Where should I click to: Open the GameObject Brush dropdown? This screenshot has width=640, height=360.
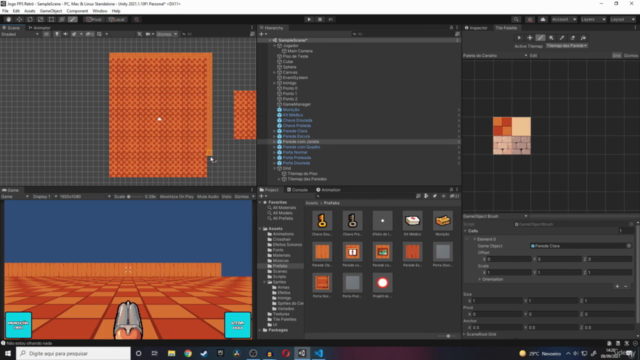click(495, 216)
